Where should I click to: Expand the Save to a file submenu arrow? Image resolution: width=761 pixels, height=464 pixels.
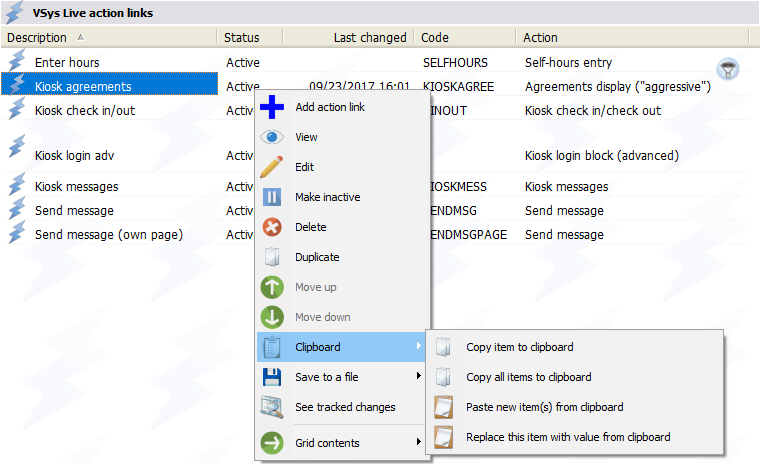point(418,377)
